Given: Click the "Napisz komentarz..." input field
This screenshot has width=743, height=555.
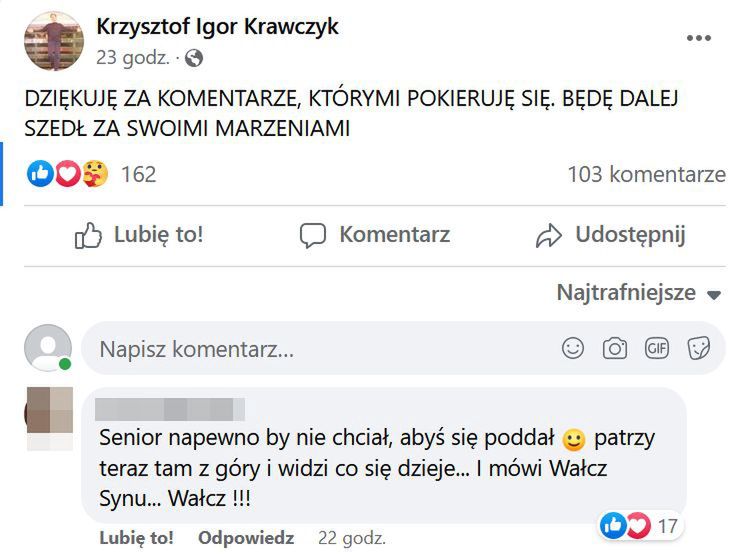Looking at the screenshot, I should click(320, 349).
